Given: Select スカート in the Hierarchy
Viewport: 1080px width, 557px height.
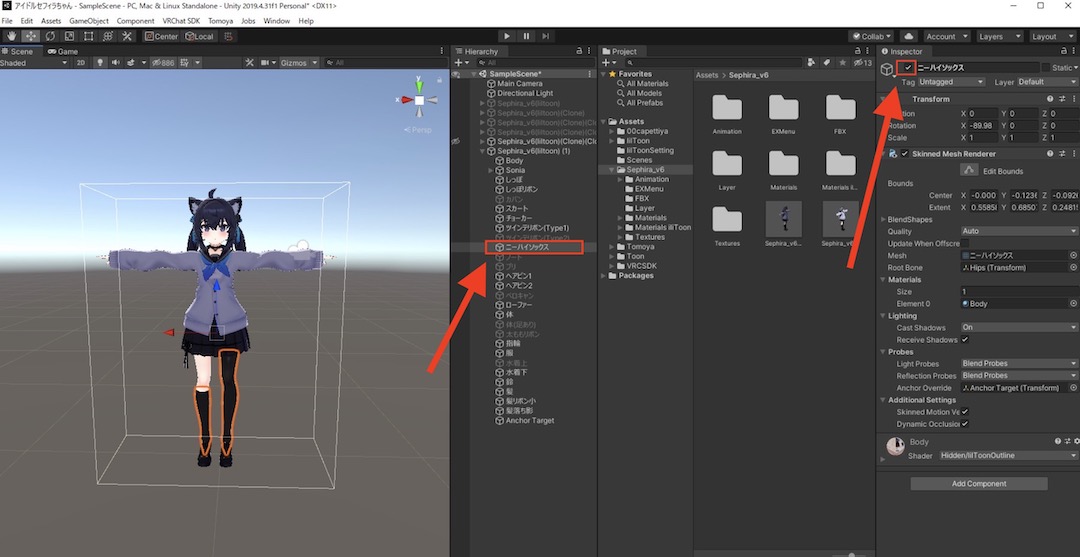Looking at the screenshot, I should (517, 209).
